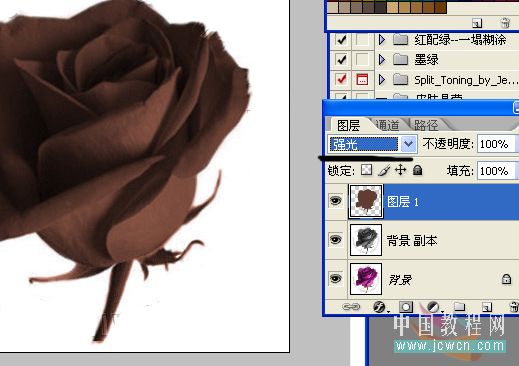This screenshot has height=366, width=519.
Task: Lock image pixels with the brush icon
Action: click(x=384, y=170)
